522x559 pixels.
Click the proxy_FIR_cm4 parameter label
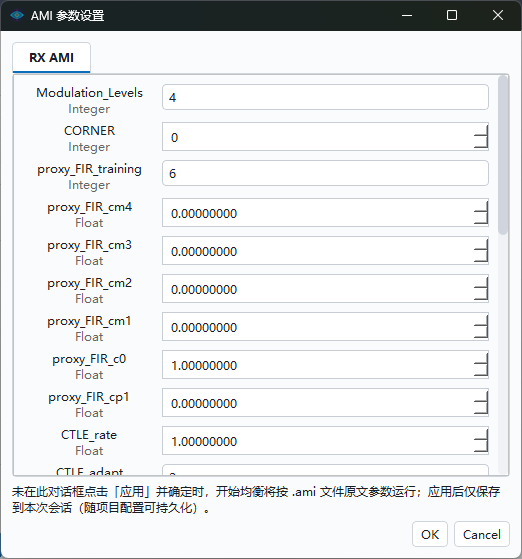coord(89,207)
